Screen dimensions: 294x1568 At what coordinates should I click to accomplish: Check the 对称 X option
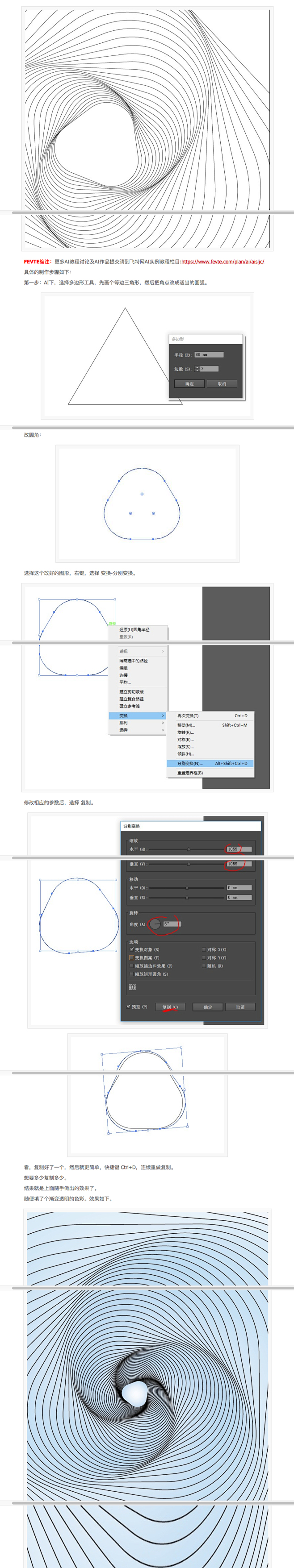pos(204,949)
